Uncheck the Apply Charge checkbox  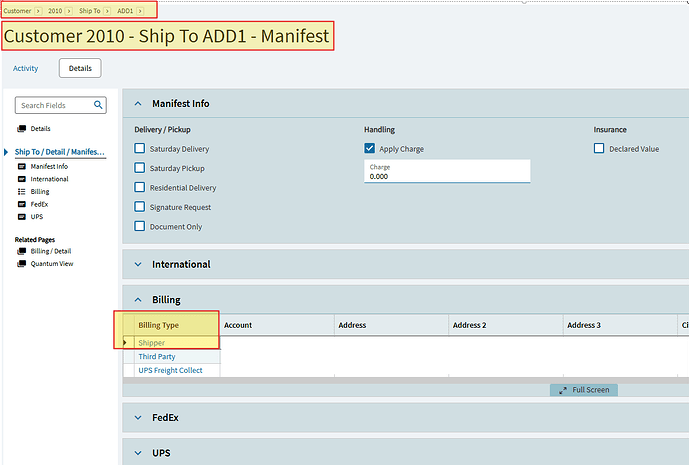(370, 149)
